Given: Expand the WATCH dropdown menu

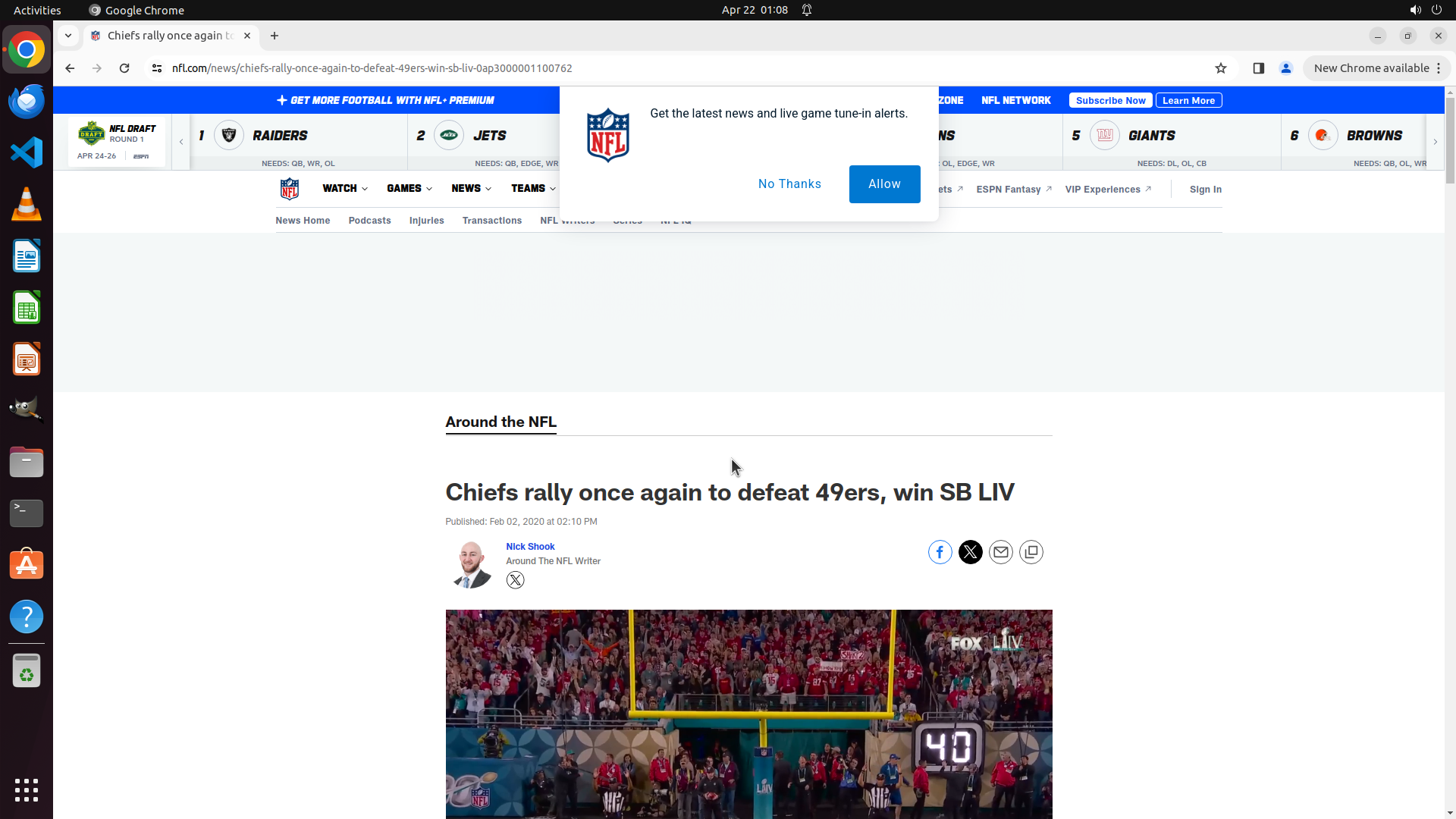Looking at the screenshot, I should pos(345,189).
